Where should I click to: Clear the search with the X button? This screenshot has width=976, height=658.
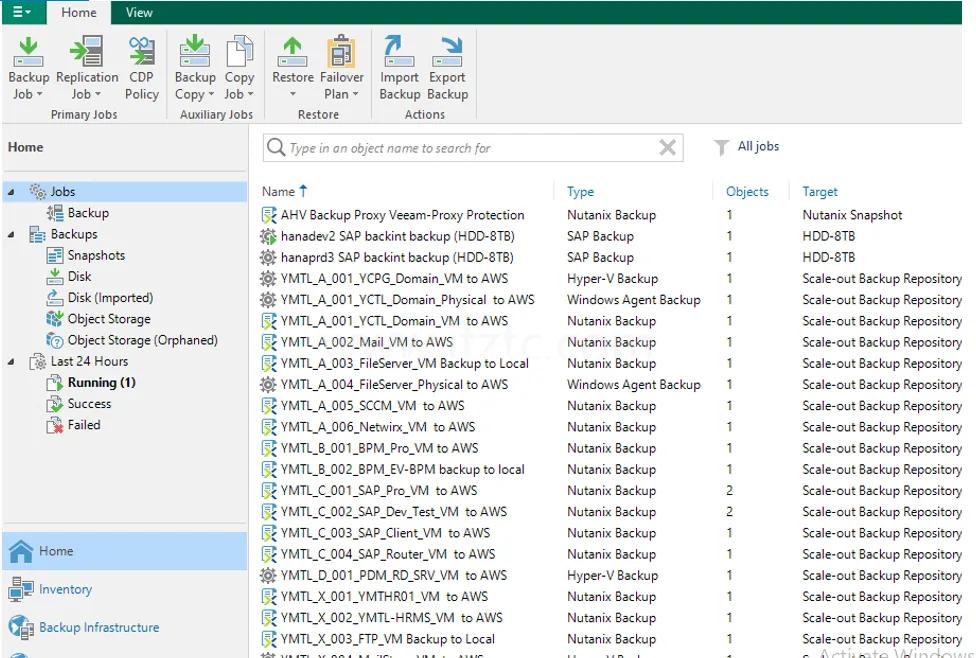667,147
